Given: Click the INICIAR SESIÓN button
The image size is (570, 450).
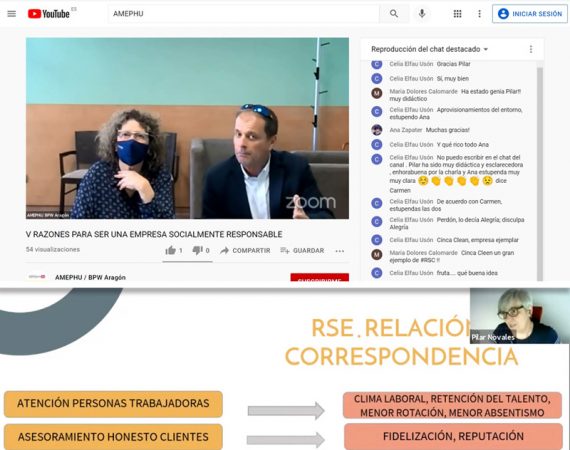Looking at the screenshot, I should (530, 14).
